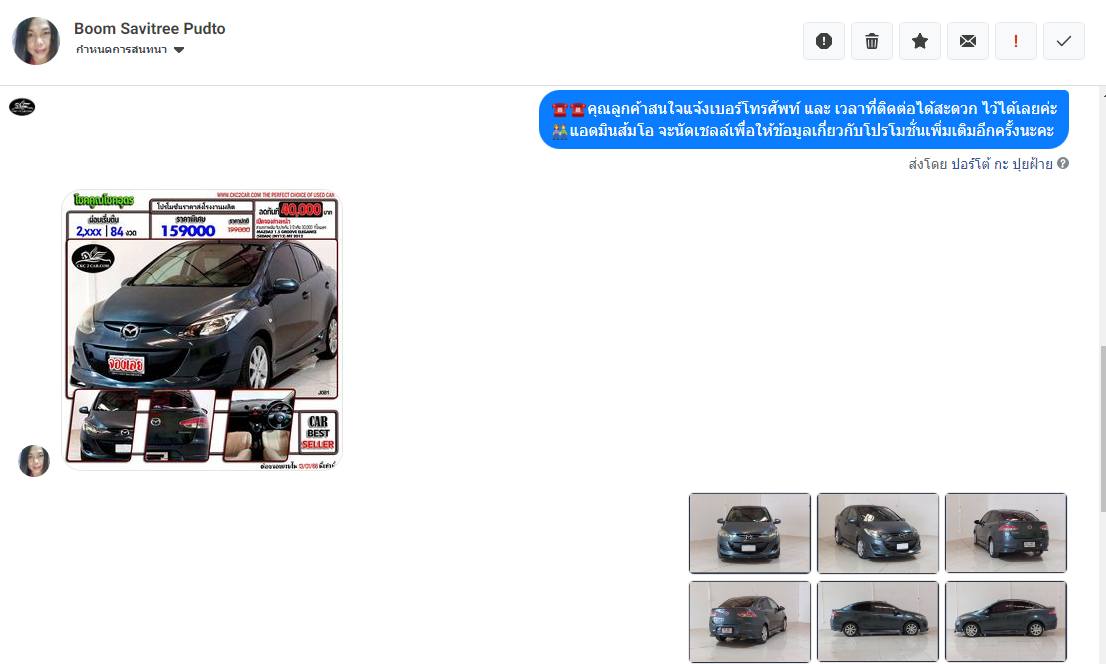Open the Mazda car advertisement image
Screen dimensions: 1106x664
coord(202,330)
